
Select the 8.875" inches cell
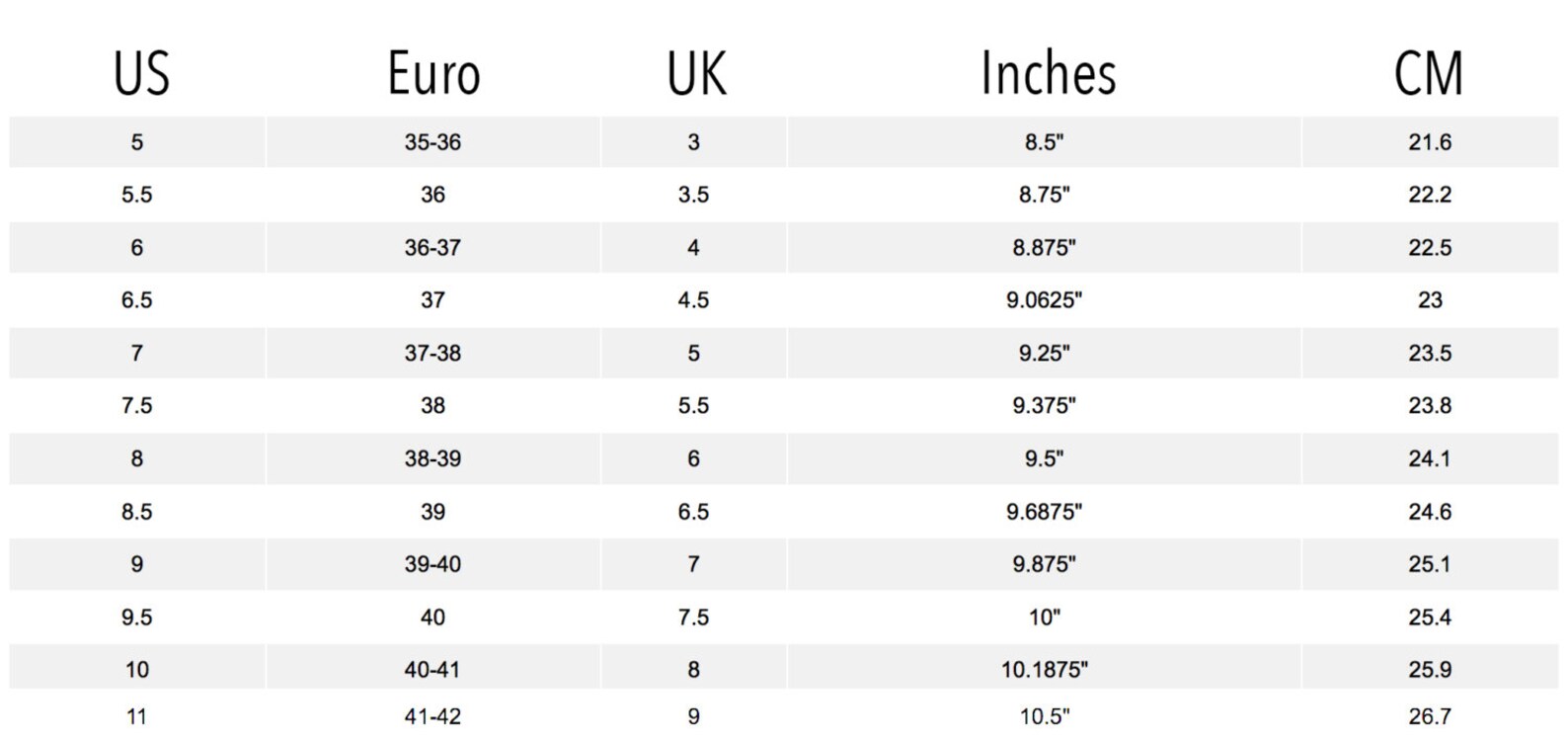point(1044,248)
